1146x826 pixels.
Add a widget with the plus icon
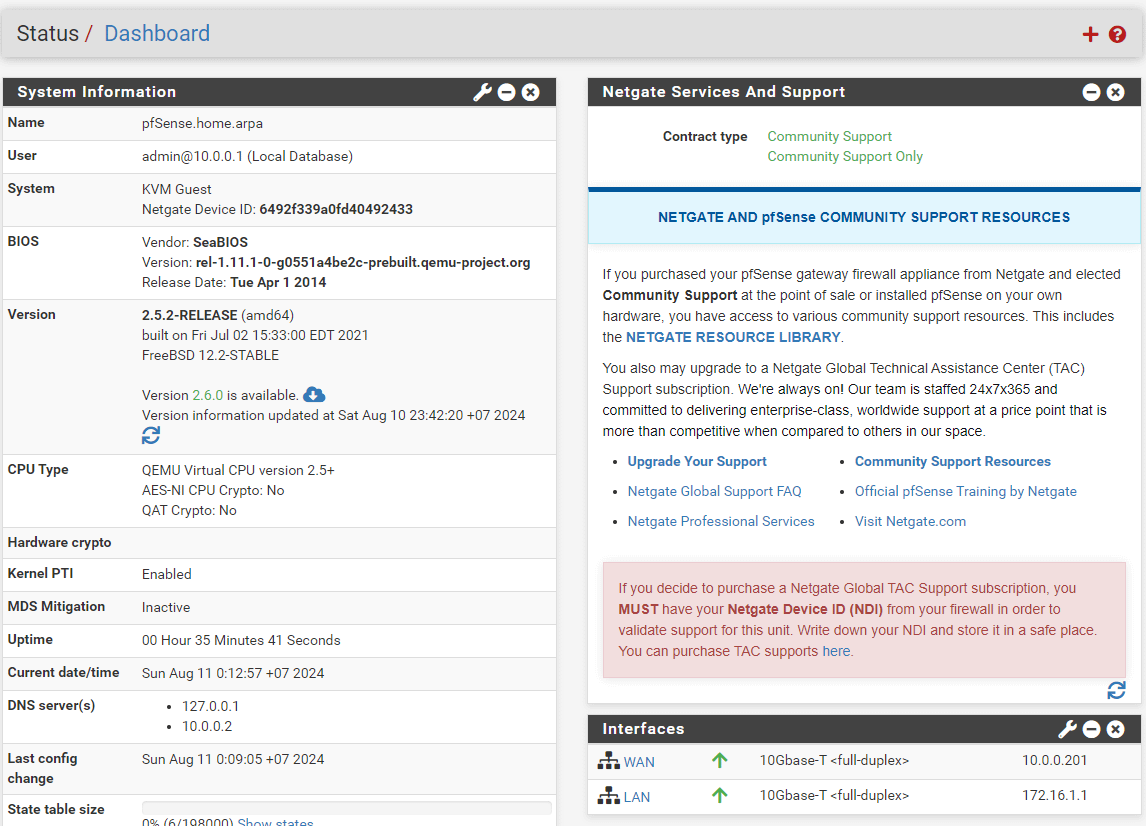click(1090, 34)
